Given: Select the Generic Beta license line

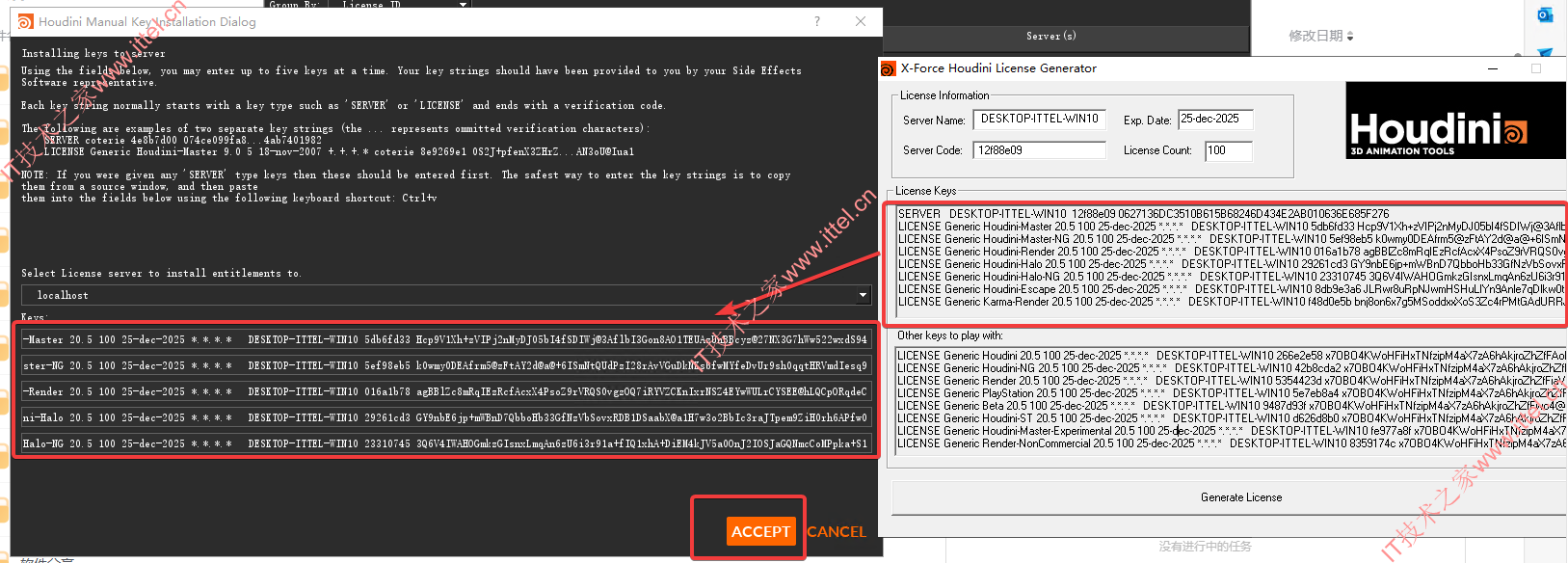Looking at the screenshot, I should point(1232,406).
